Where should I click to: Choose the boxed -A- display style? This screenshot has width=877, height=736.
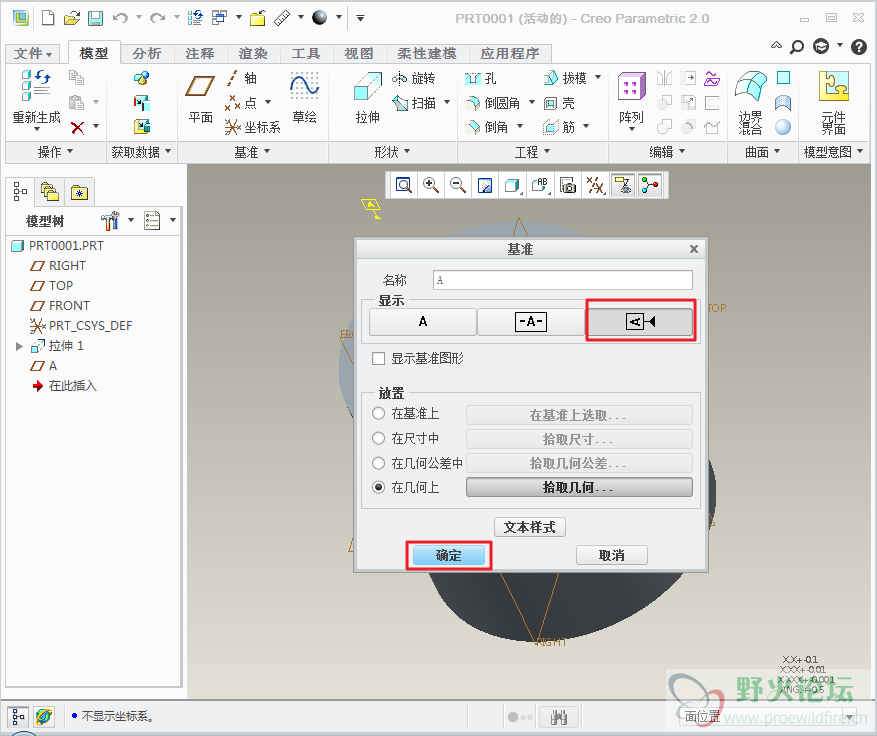530,322
